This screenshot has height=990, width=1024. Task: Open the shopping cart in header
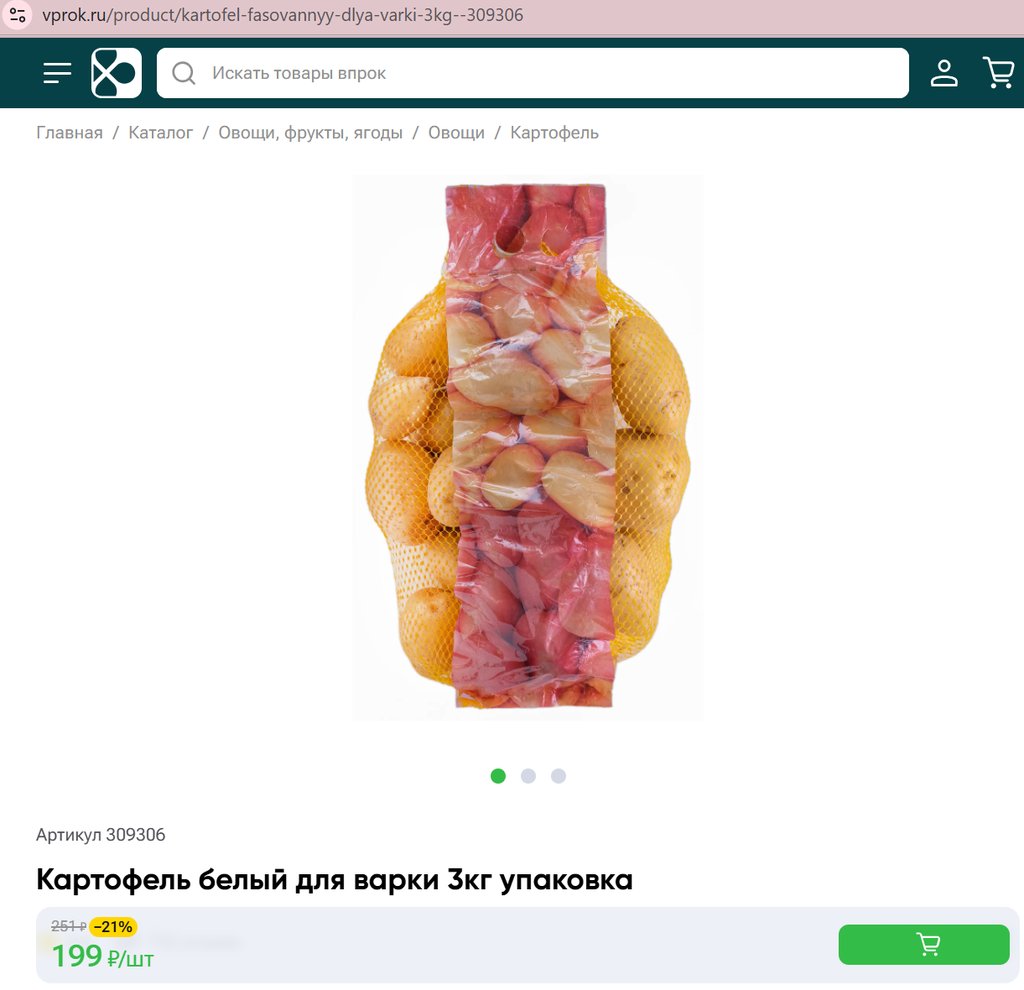tap(999, 72)
